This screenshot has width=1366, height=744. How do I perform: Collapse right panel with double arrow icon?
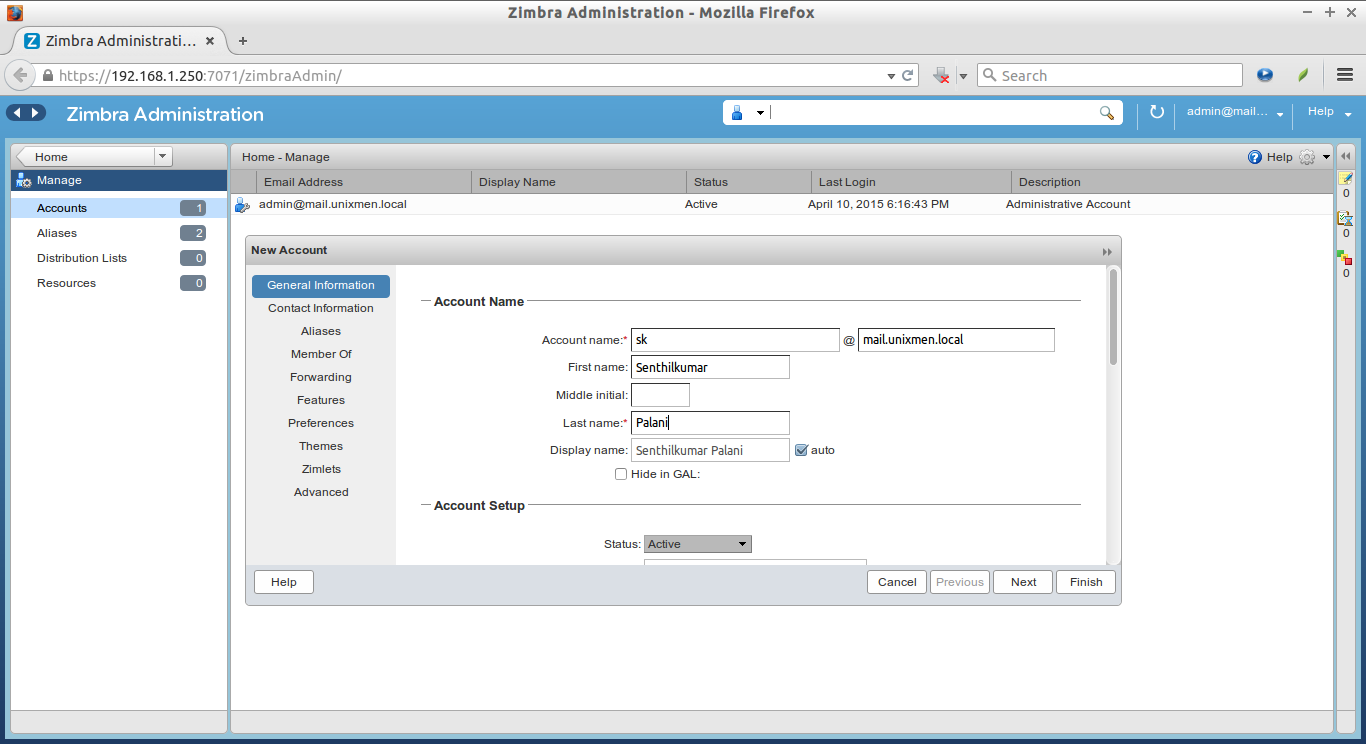click(x=1346, y=157)
